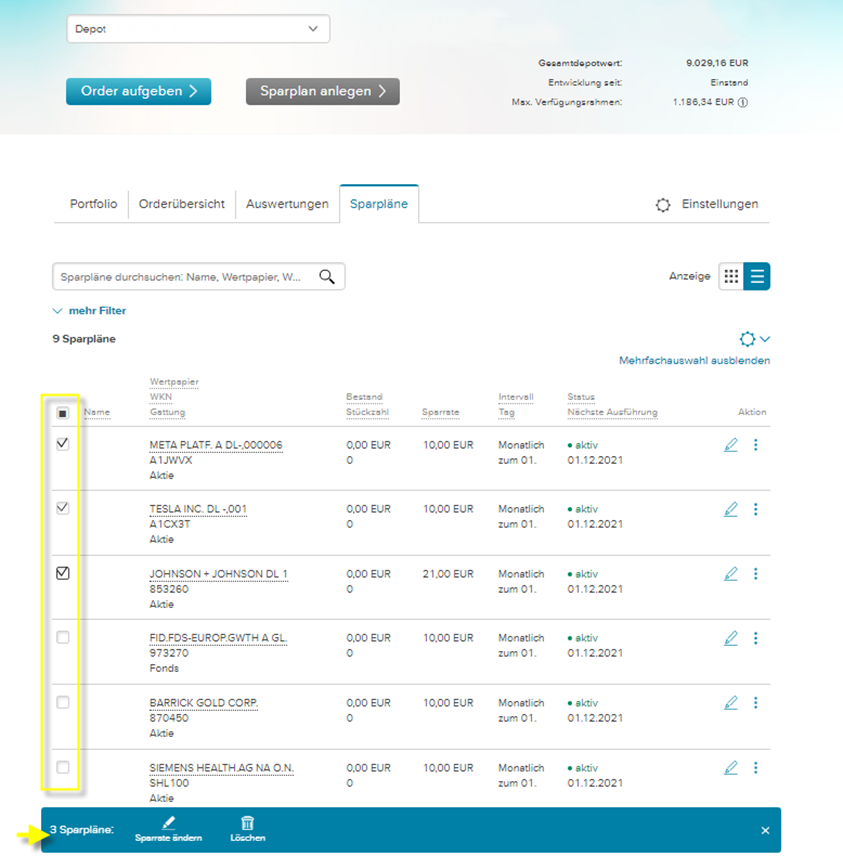Click Löschen trash can in blue bar
Viewport: 843px width, 856px height.
click(247, 829)
